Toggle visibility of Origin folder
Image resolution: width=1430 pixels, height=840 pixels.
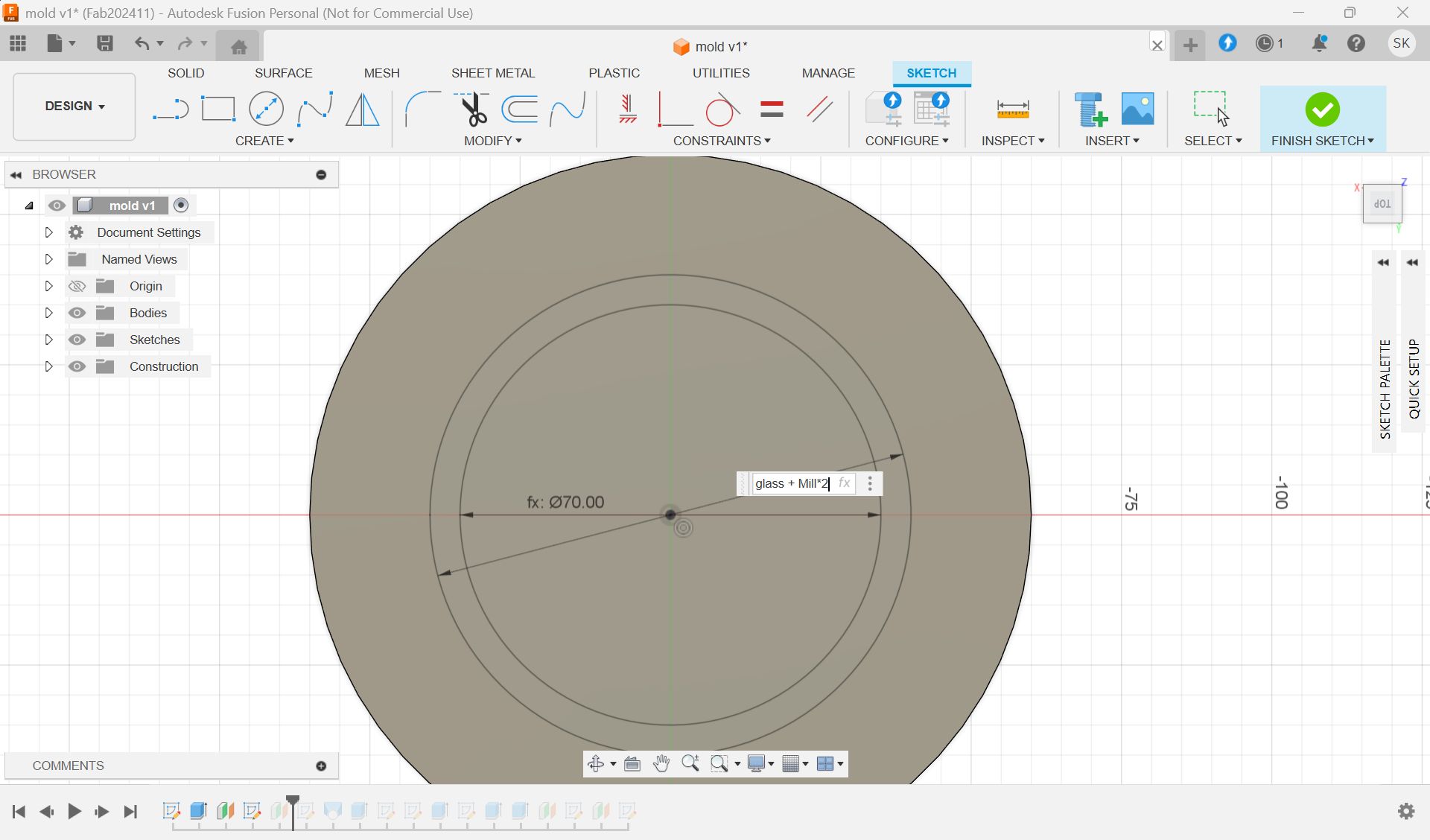(77, 286)
